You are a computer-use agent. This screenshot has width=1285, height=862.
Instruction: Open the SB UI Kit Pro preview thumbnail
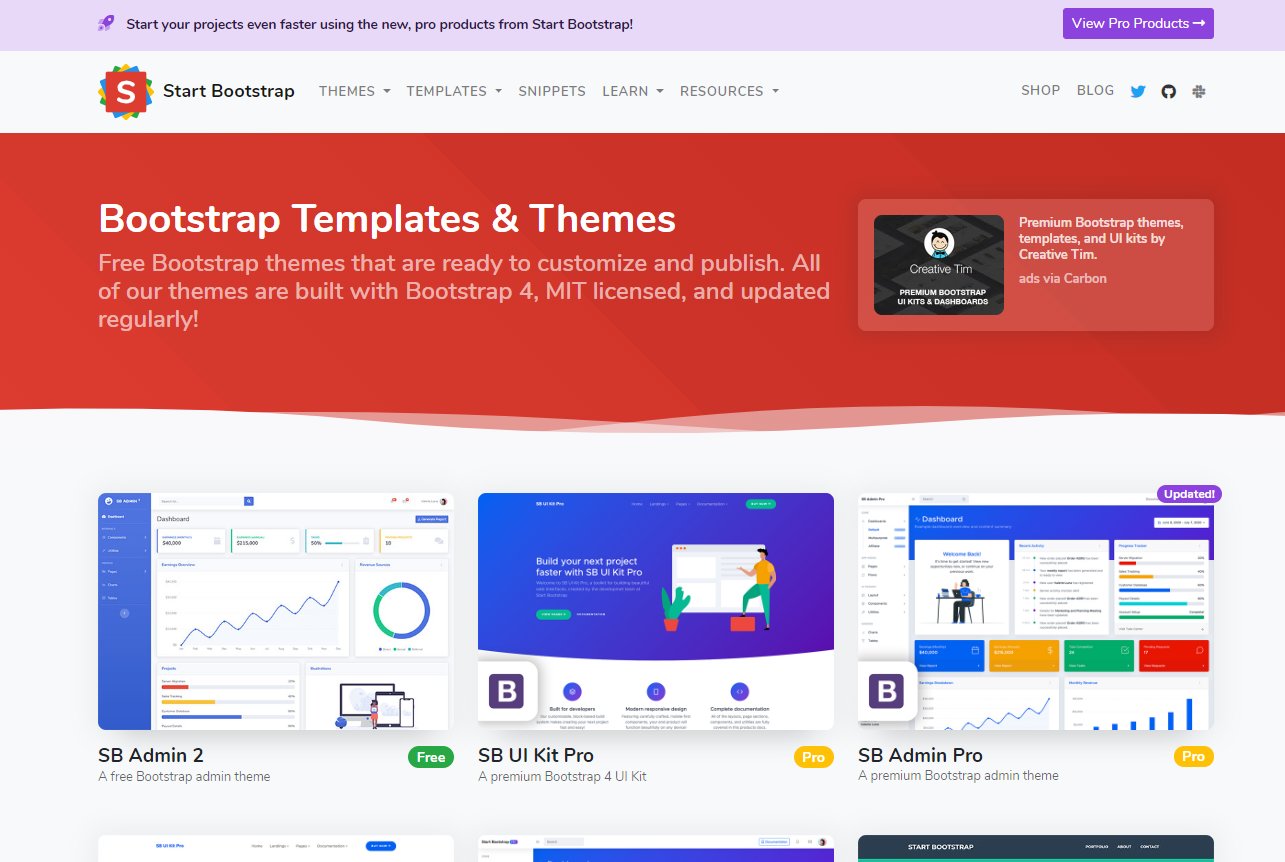656,611
